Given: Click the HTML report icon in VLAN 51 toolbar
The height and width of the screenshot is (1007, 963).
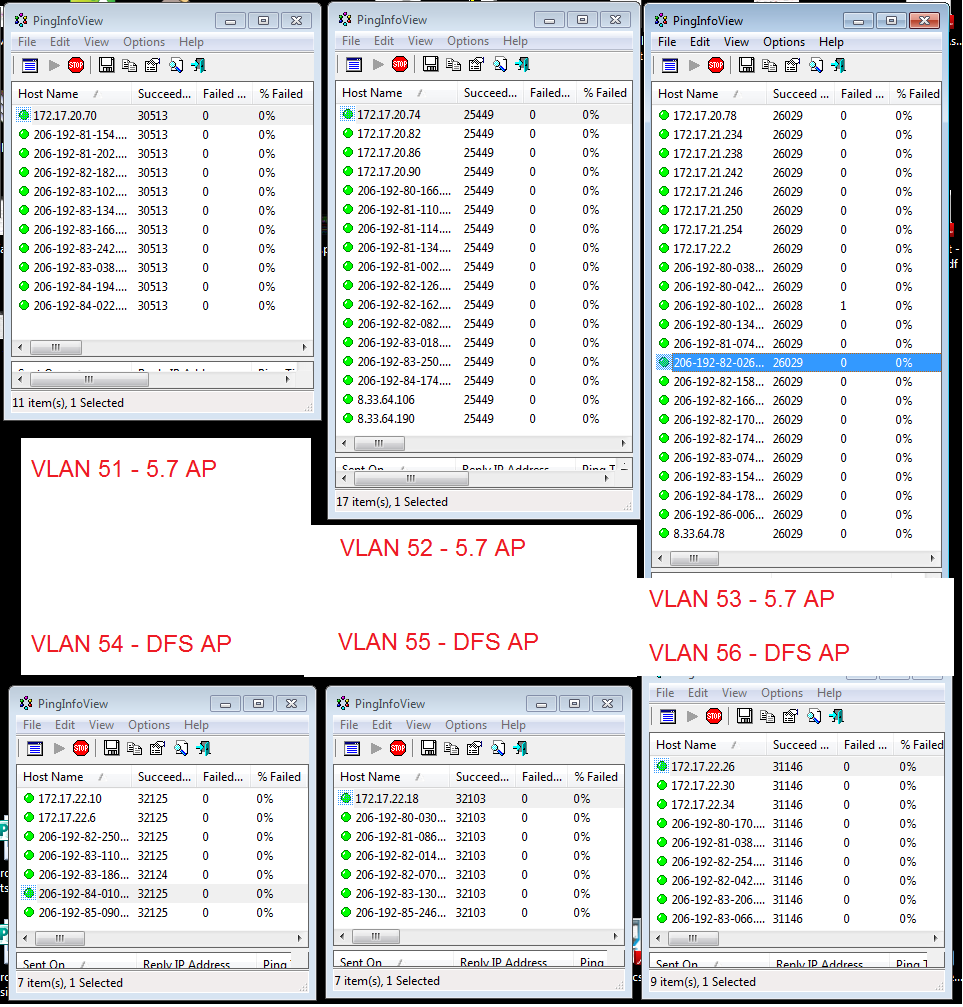Looking at the screenshot, I should (x=28, y=65).
